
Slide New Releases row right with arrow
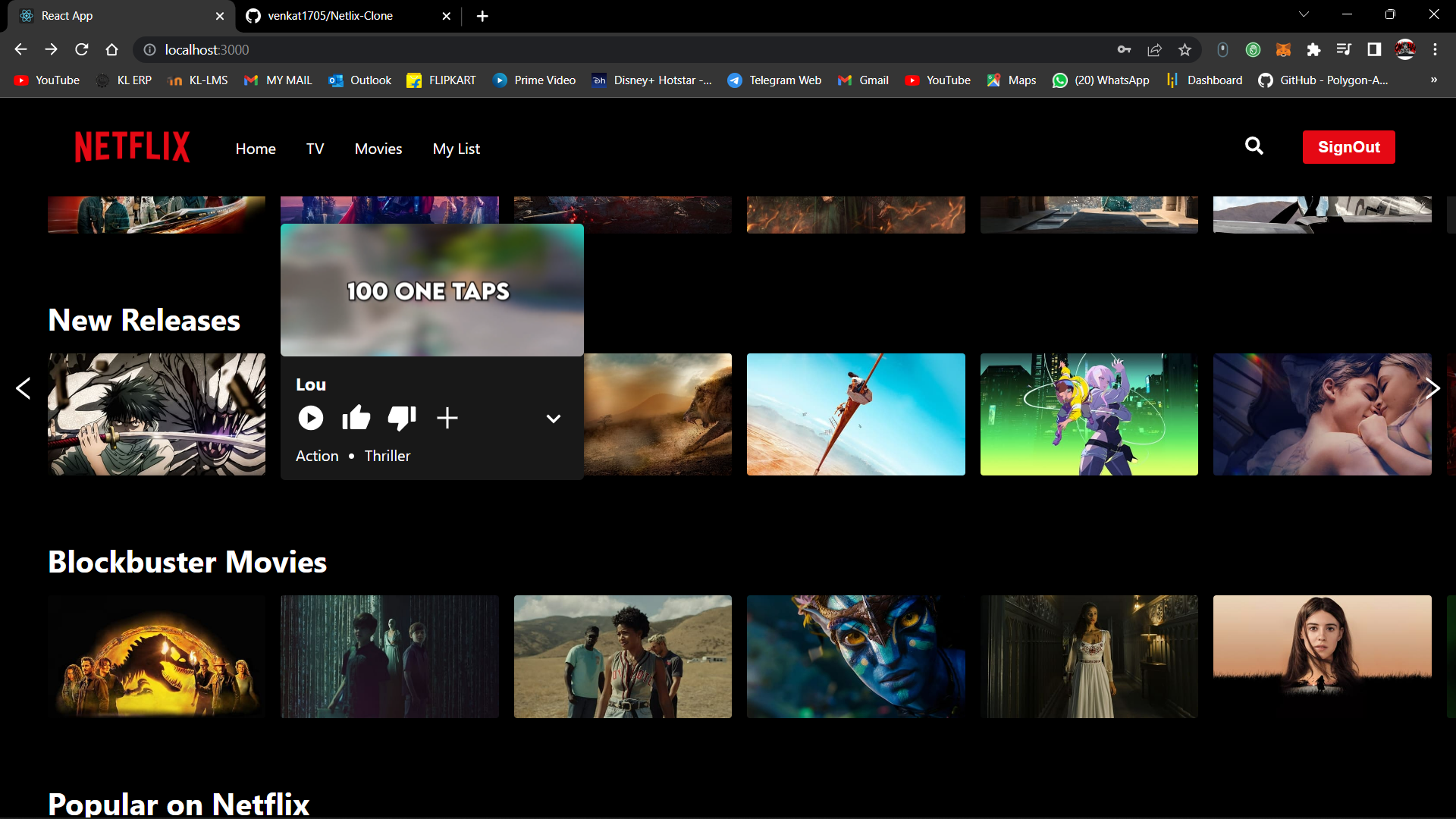(x=1432, y=388)
